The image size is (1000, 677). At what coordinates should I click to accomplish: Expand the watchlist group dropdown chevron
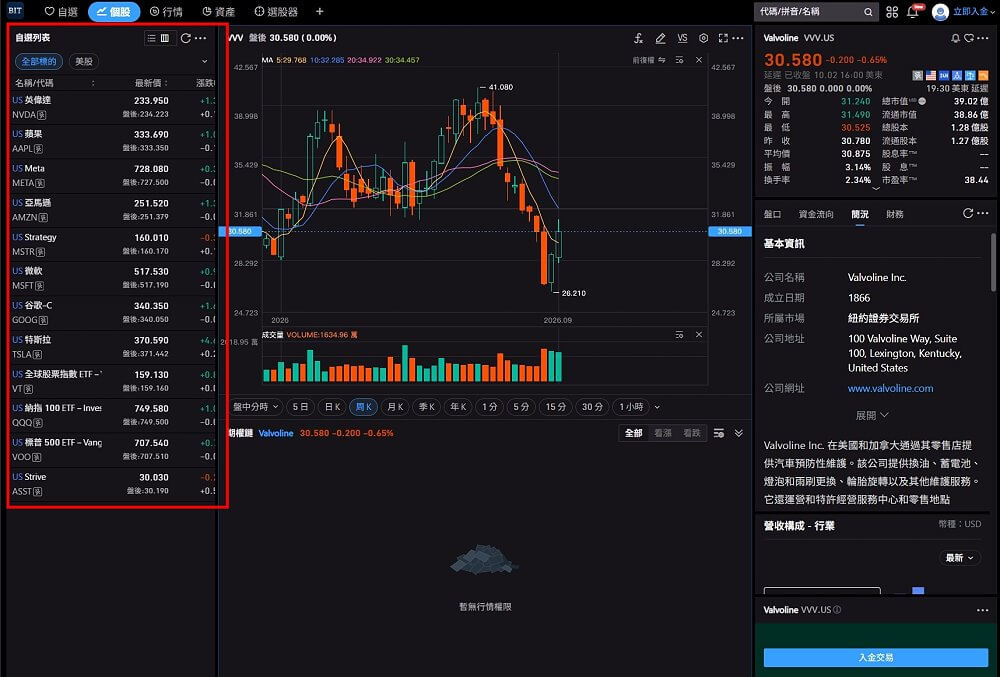point(205,62)
